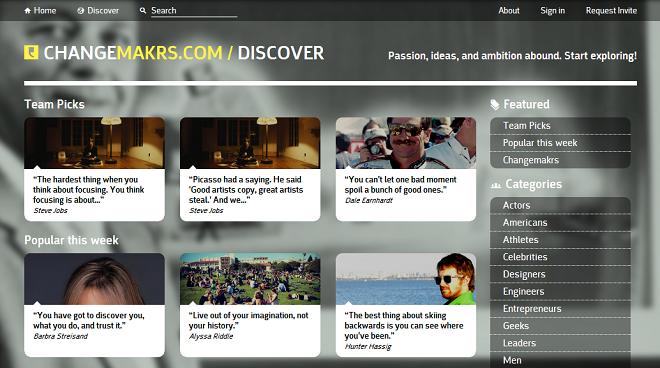Click the Discover globe icon
Screen dimensions: 660x368
pos(80,11)
